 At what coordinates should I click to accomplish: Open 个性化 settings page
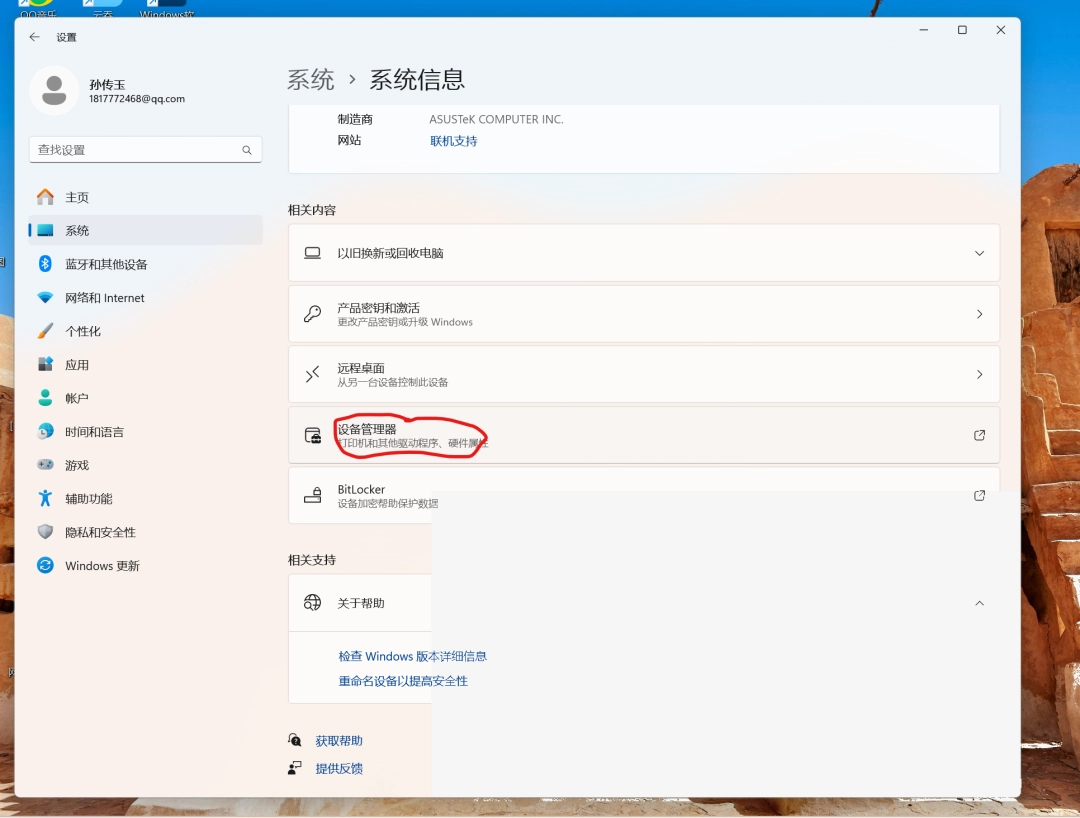click(x=145, y=331)
